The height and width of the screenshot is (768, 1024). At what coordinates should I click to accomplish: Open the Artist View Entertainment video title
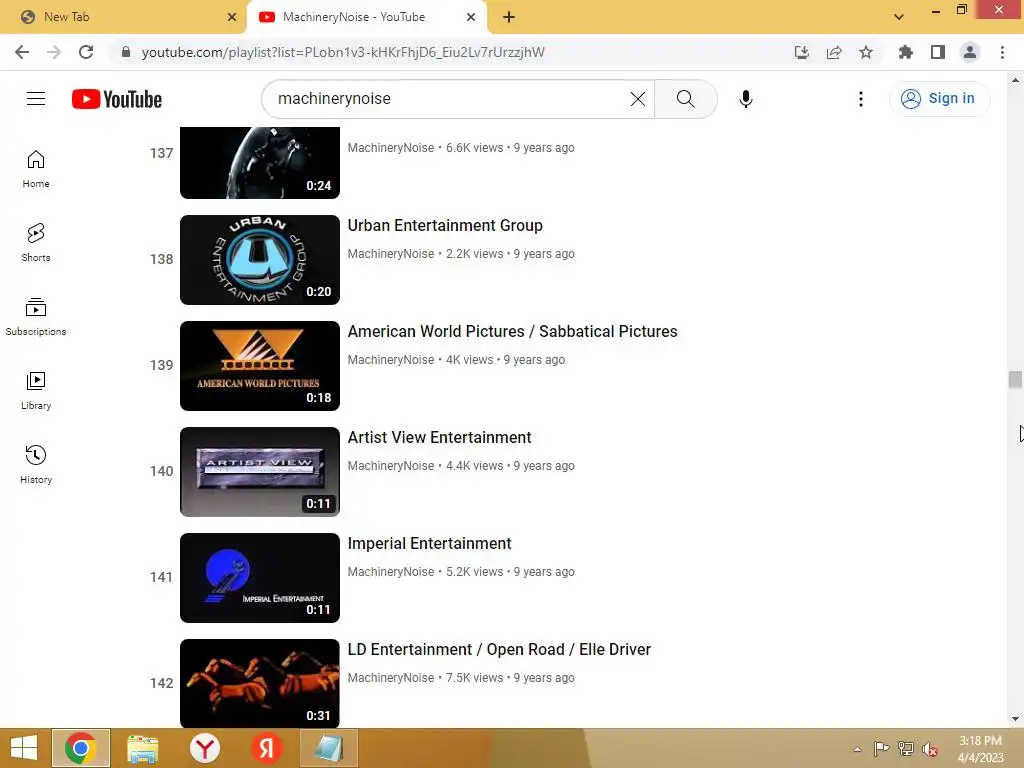click(440, 438)
